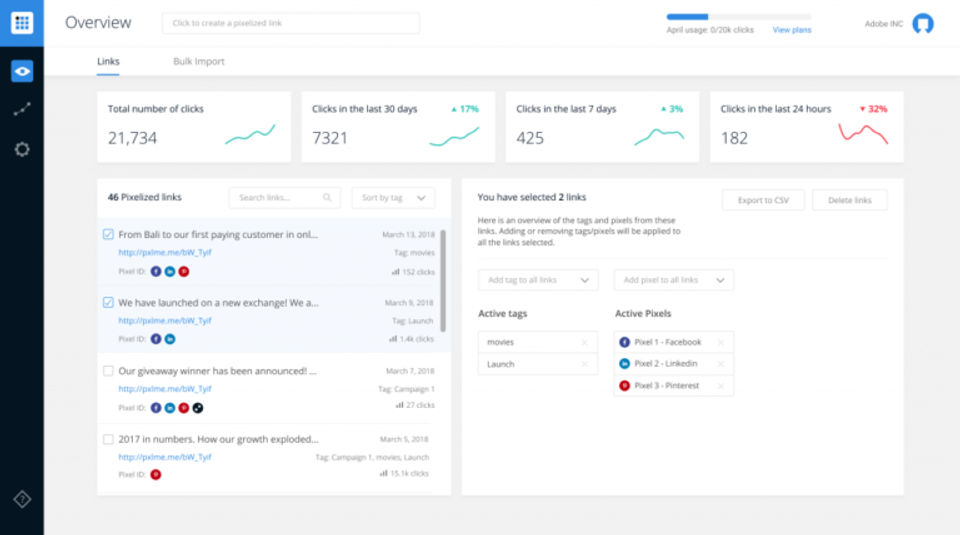Uncheck the 'From Bali to our first paying customer' link
This screenshot has width=960, height=535.
[x=108, y=235]
